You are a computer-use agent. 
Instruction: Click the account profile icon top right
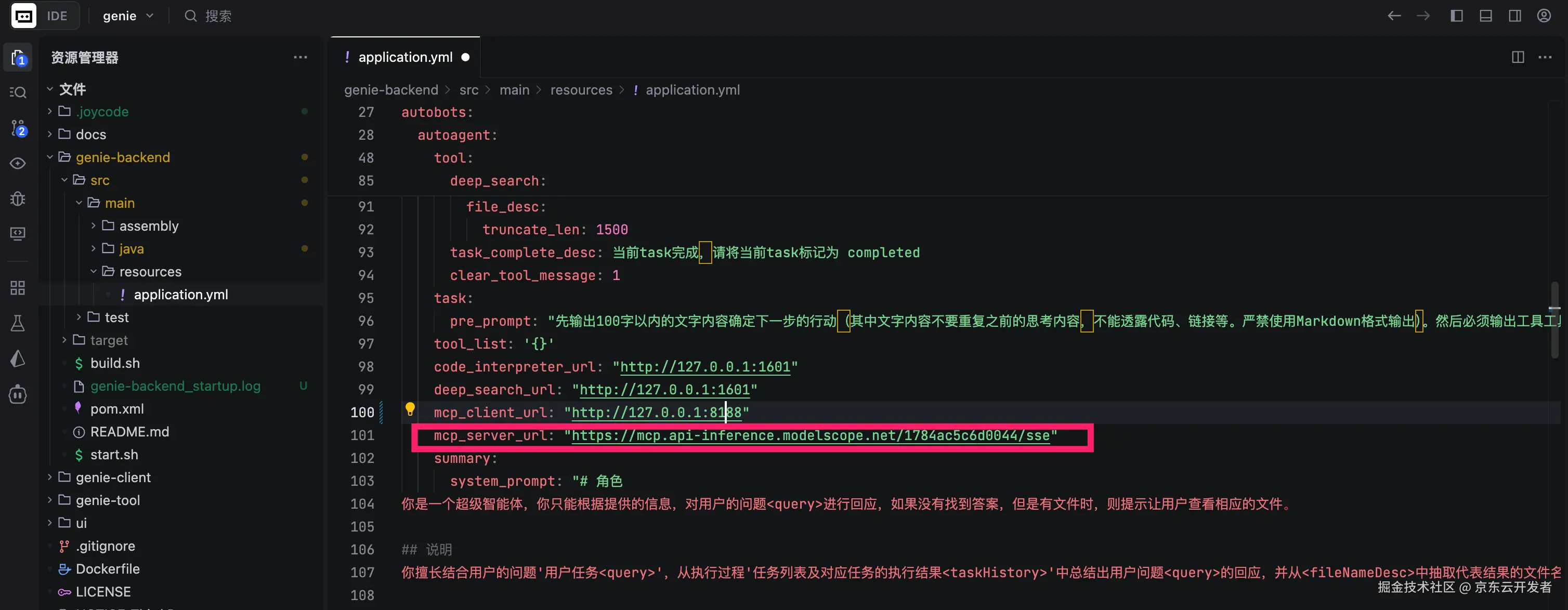coord(1544,16)
